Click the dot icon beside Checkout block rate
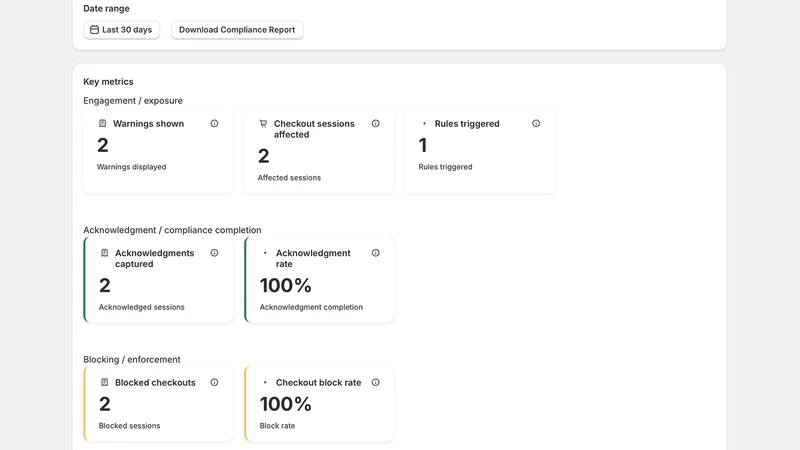Viewport: 800px width, 450px height. click(x=265, y=383)
